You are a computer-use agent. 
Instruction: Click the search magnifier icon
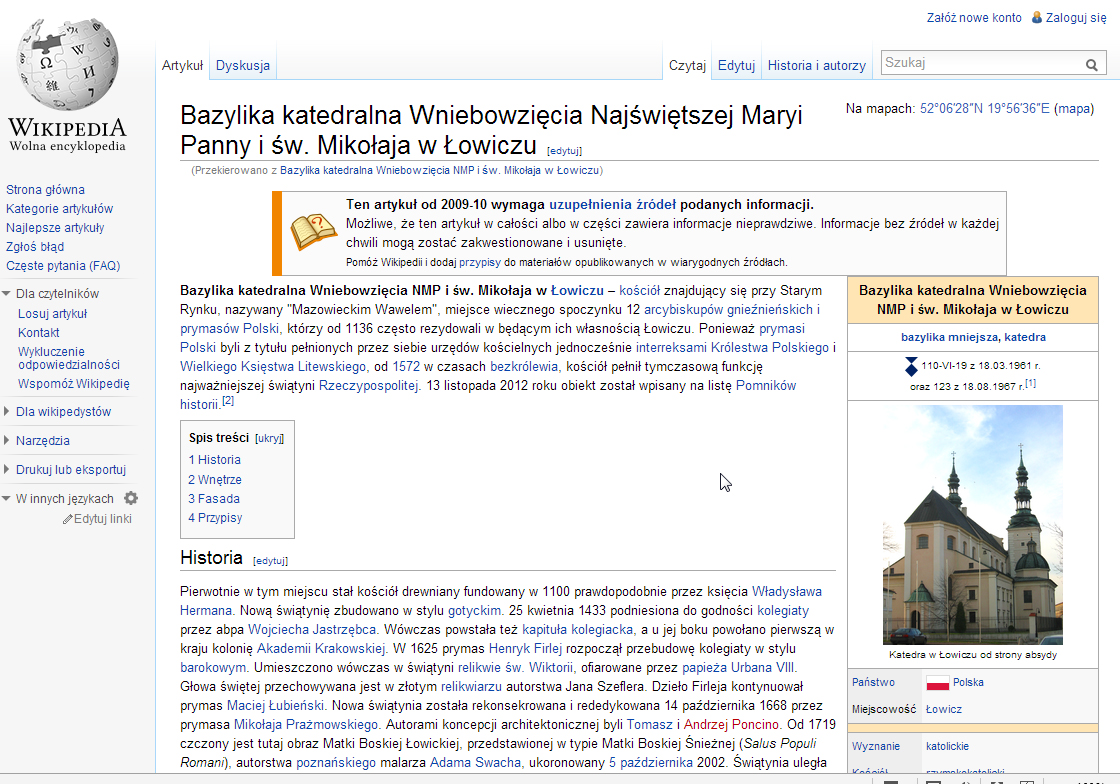[x=1091, y=64]
